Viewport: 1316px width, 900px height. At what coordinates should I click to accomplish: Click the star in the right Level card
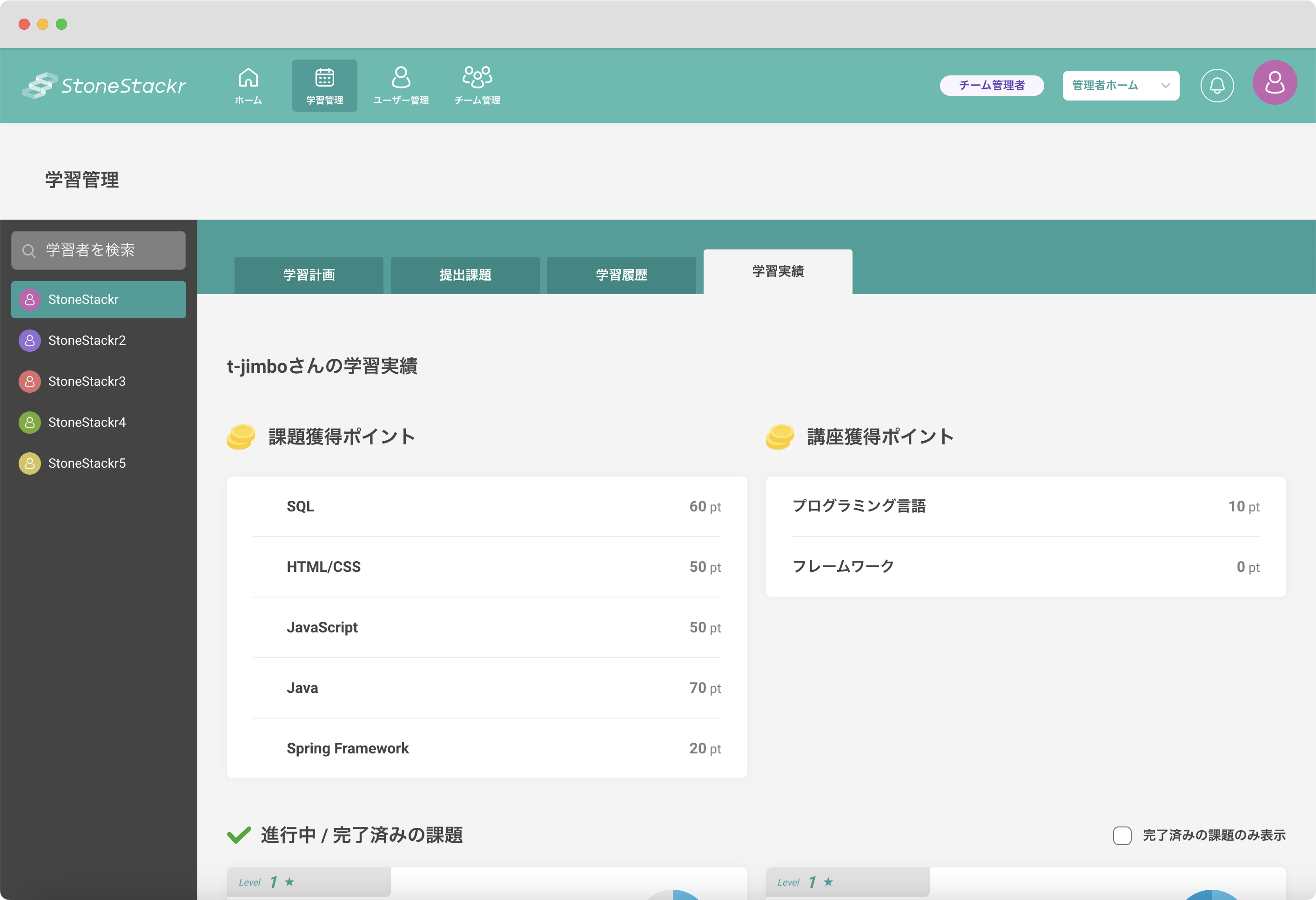point(828,881)
